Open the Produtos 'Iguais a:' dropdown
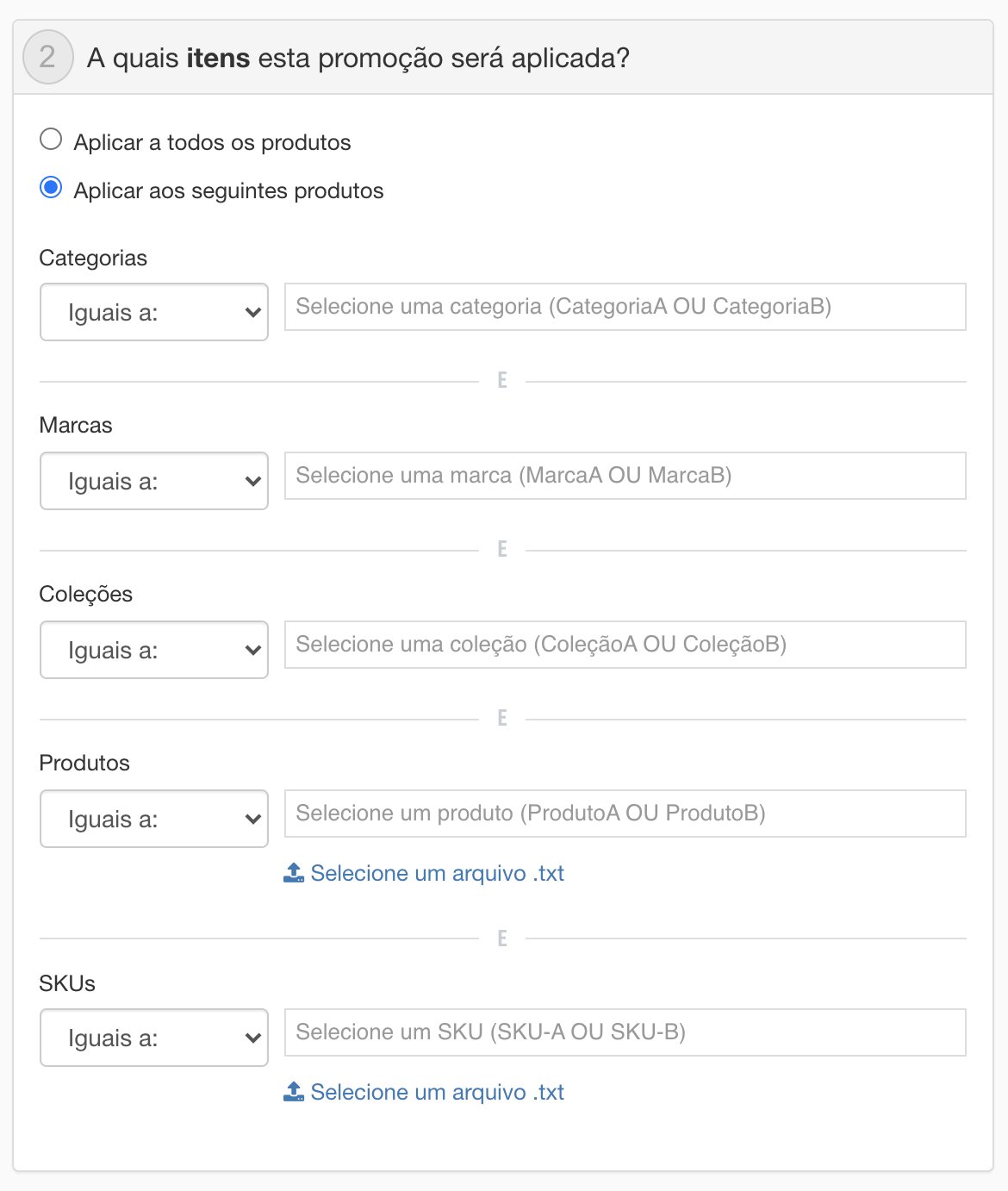This screenshot has height=1191, width=1008. (154, 819)
